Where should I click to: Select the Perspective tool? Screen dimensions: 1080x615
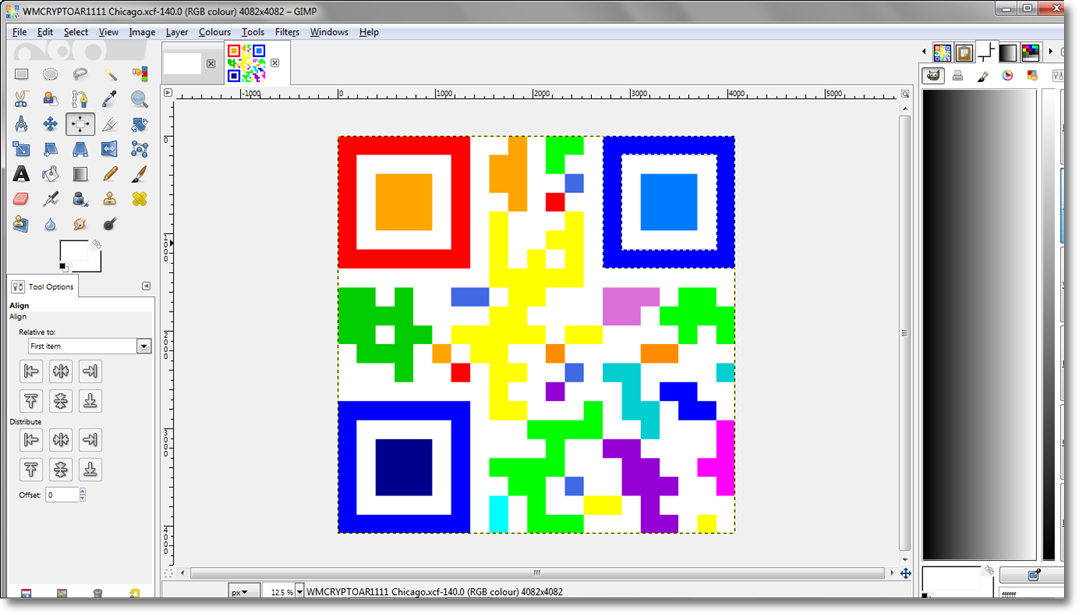point(80,149)
